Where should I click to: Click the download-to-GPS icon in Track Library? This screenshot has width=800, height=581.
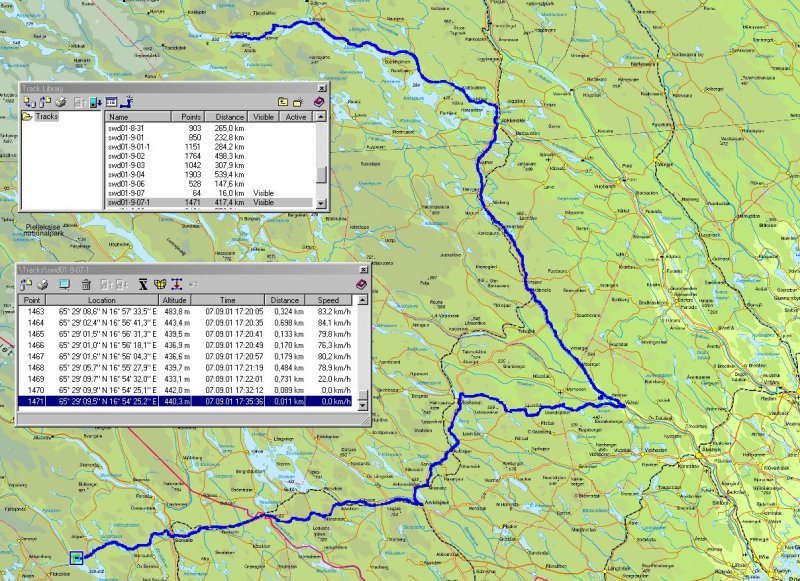pos(95,102)
